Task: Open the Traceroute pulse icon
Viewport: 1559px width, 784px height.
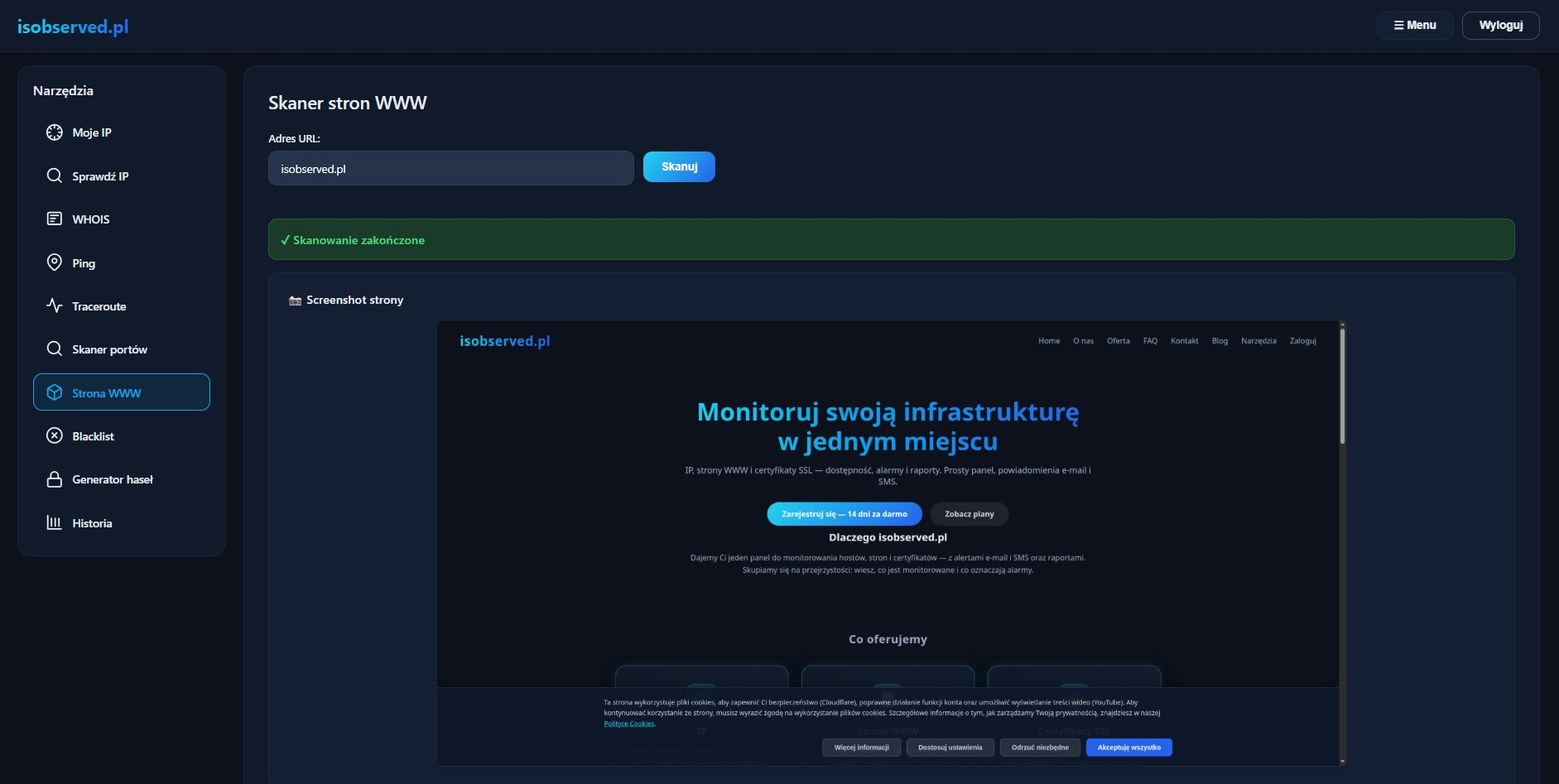Action: [x=55, y=305]
